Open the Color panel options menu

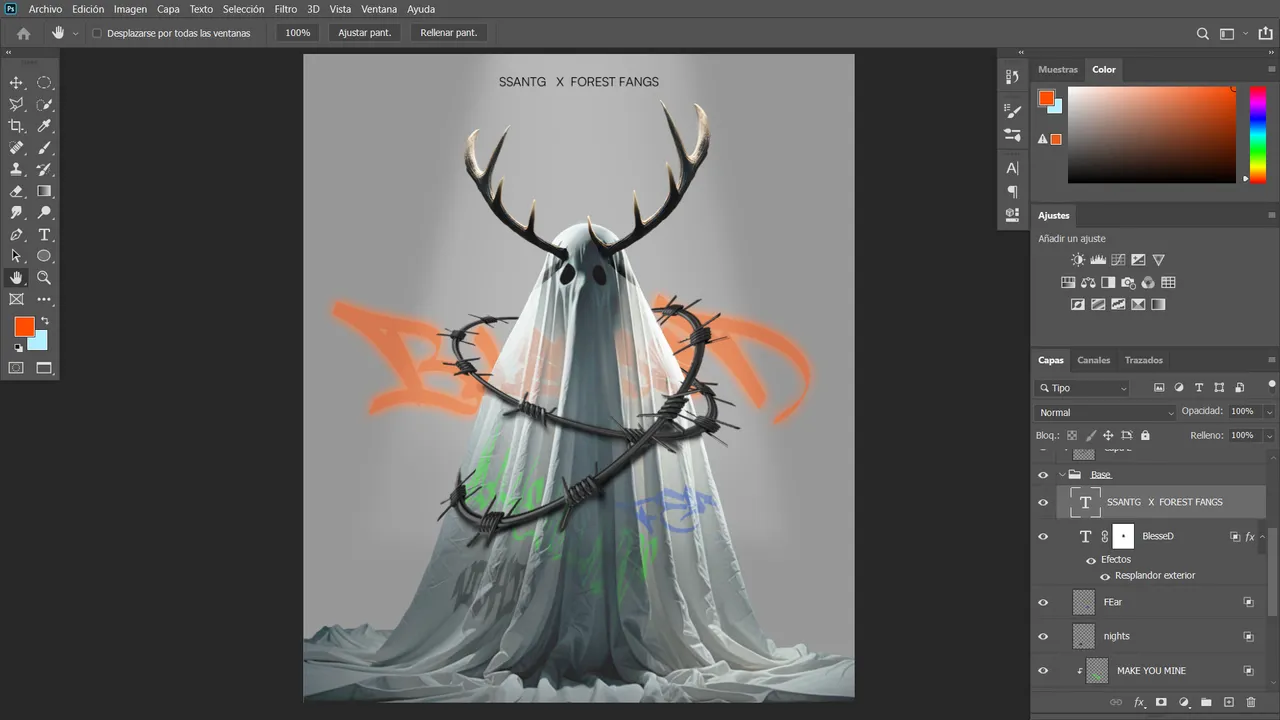coord(1271,70)
